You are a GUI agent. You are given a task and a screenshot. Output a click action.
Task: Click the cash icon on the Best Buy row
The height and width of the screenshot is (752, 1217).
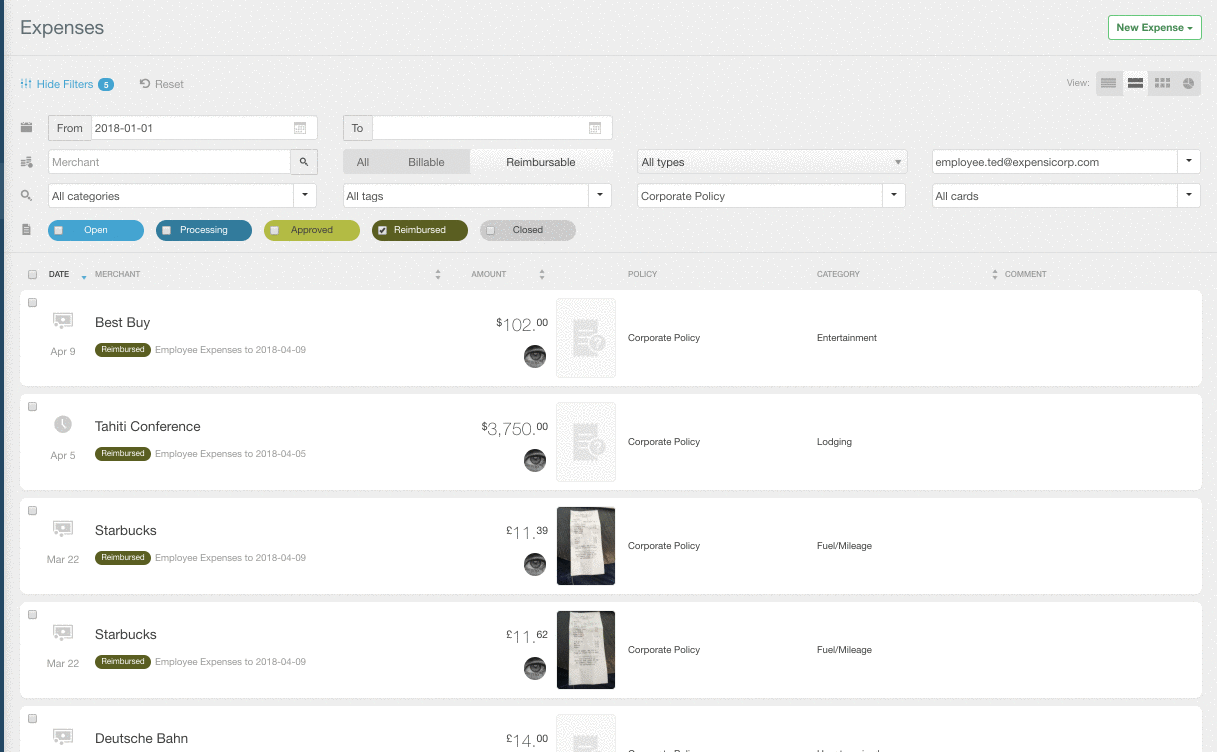pos(63,320)
